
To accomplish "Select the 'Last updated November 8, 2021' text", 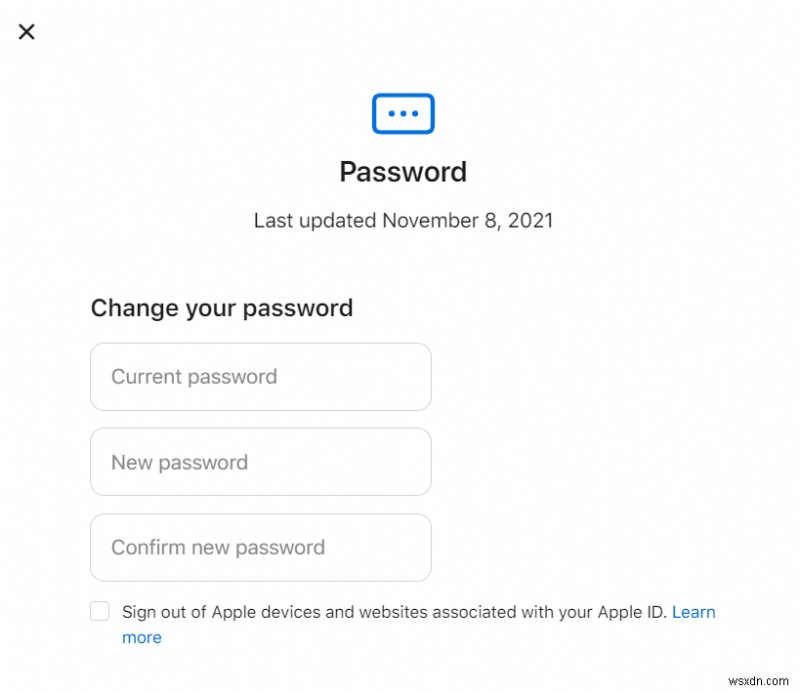I will [403, 221].
